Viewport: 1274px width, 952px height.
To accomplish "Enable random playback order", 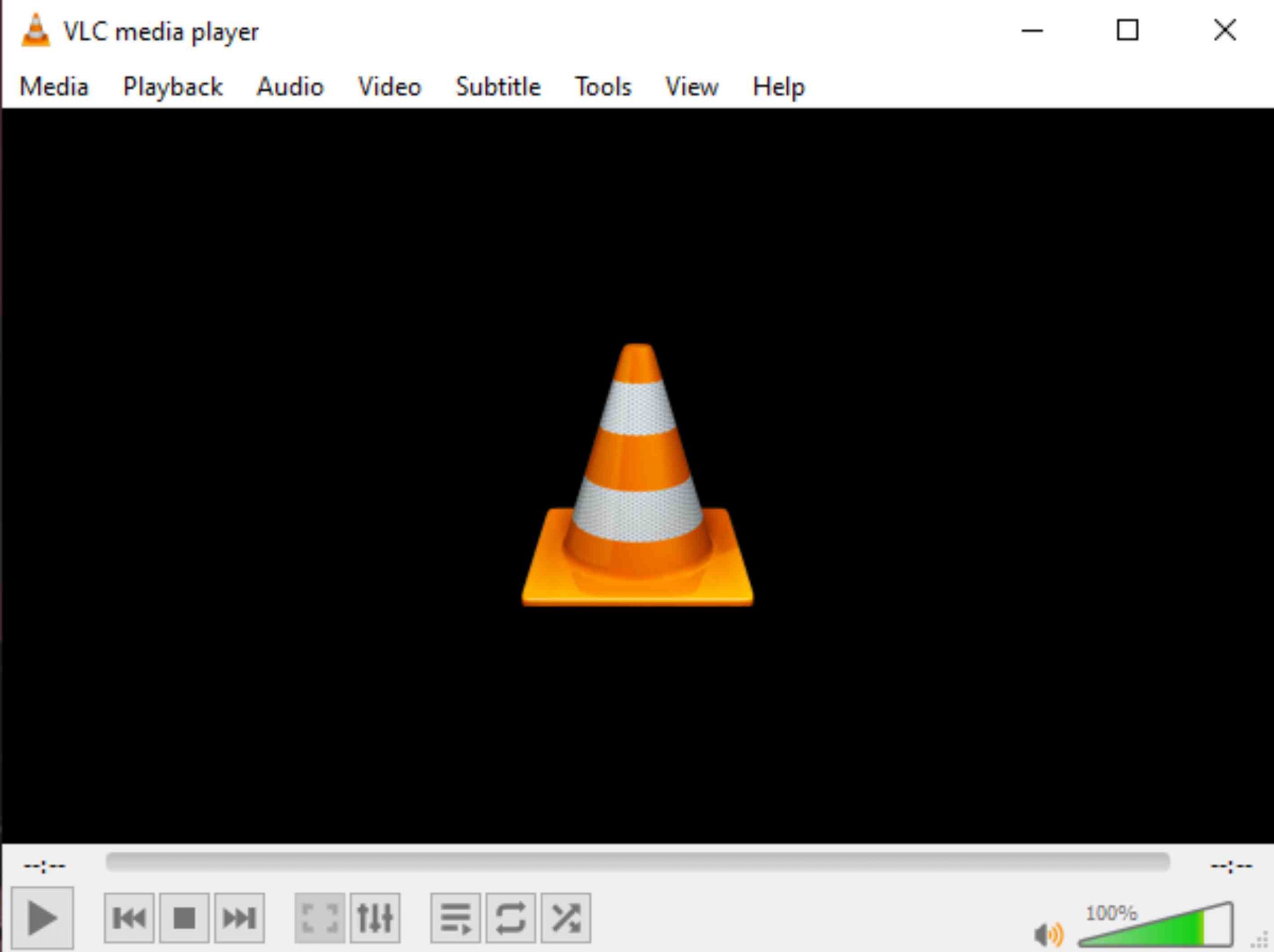I will click(567, 920).
